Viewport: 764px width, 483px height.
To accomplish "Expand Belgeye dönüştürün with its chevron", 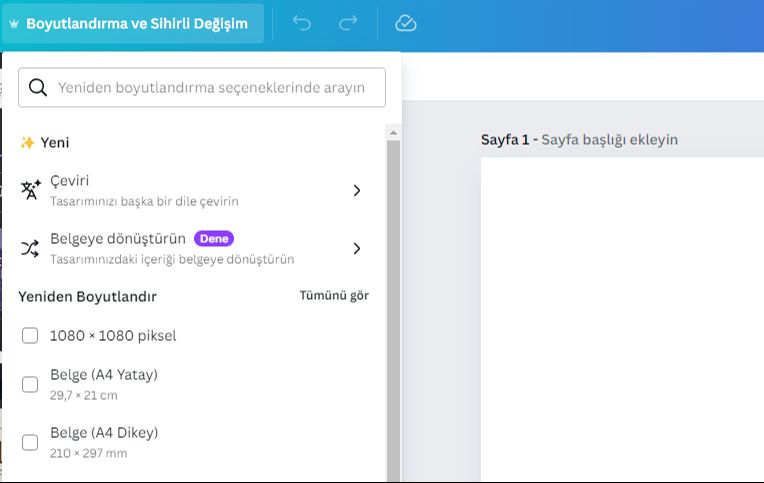I will click(x=357, y=249).
